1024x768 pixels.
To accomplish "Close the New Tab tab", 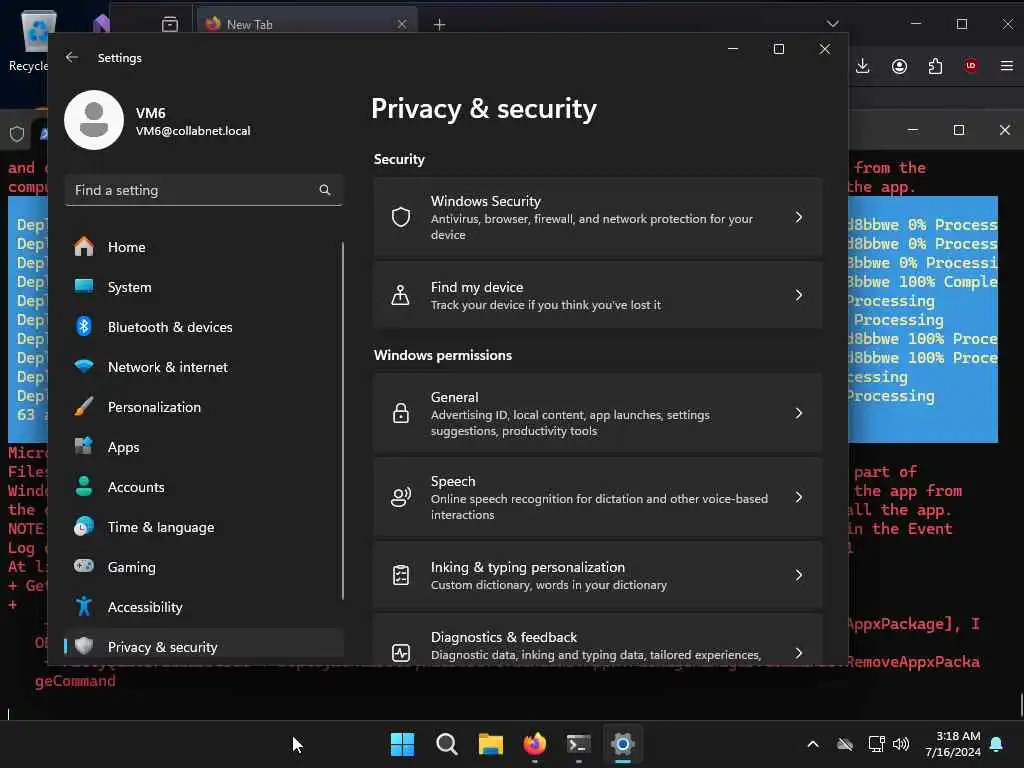I will (x=402, y=24).
